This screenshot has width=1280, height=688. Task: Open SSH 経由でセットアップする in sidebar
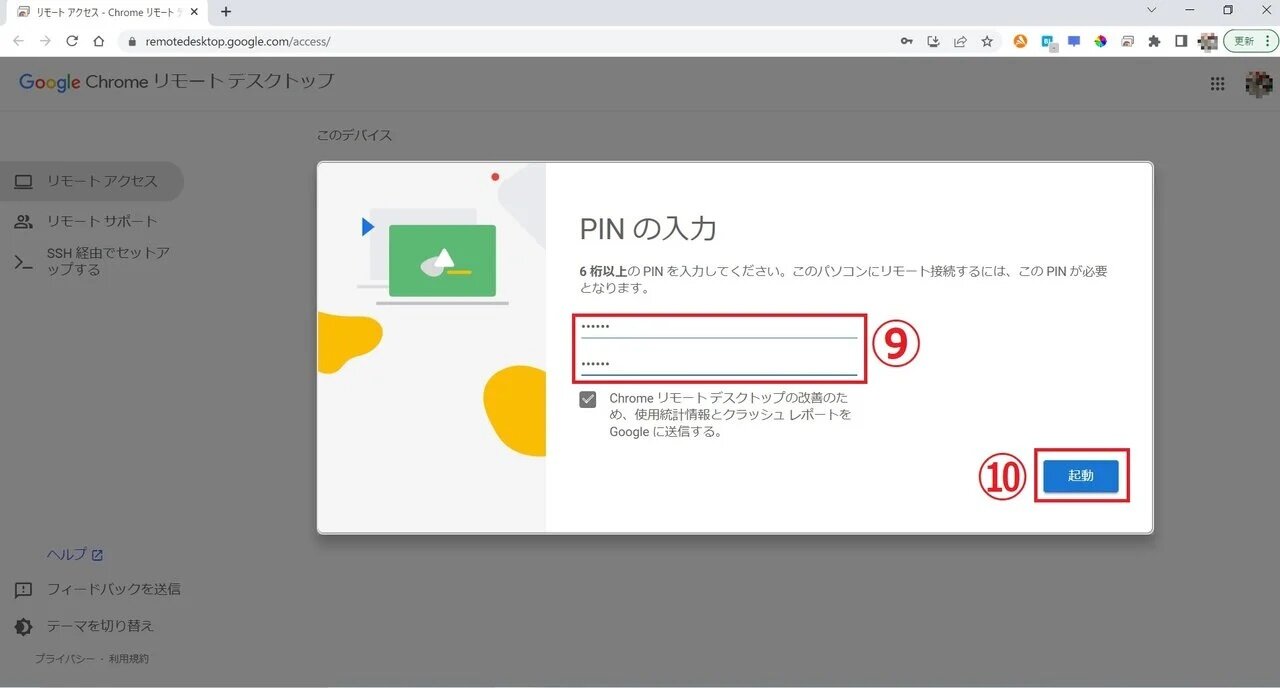(x=90, y=261)
